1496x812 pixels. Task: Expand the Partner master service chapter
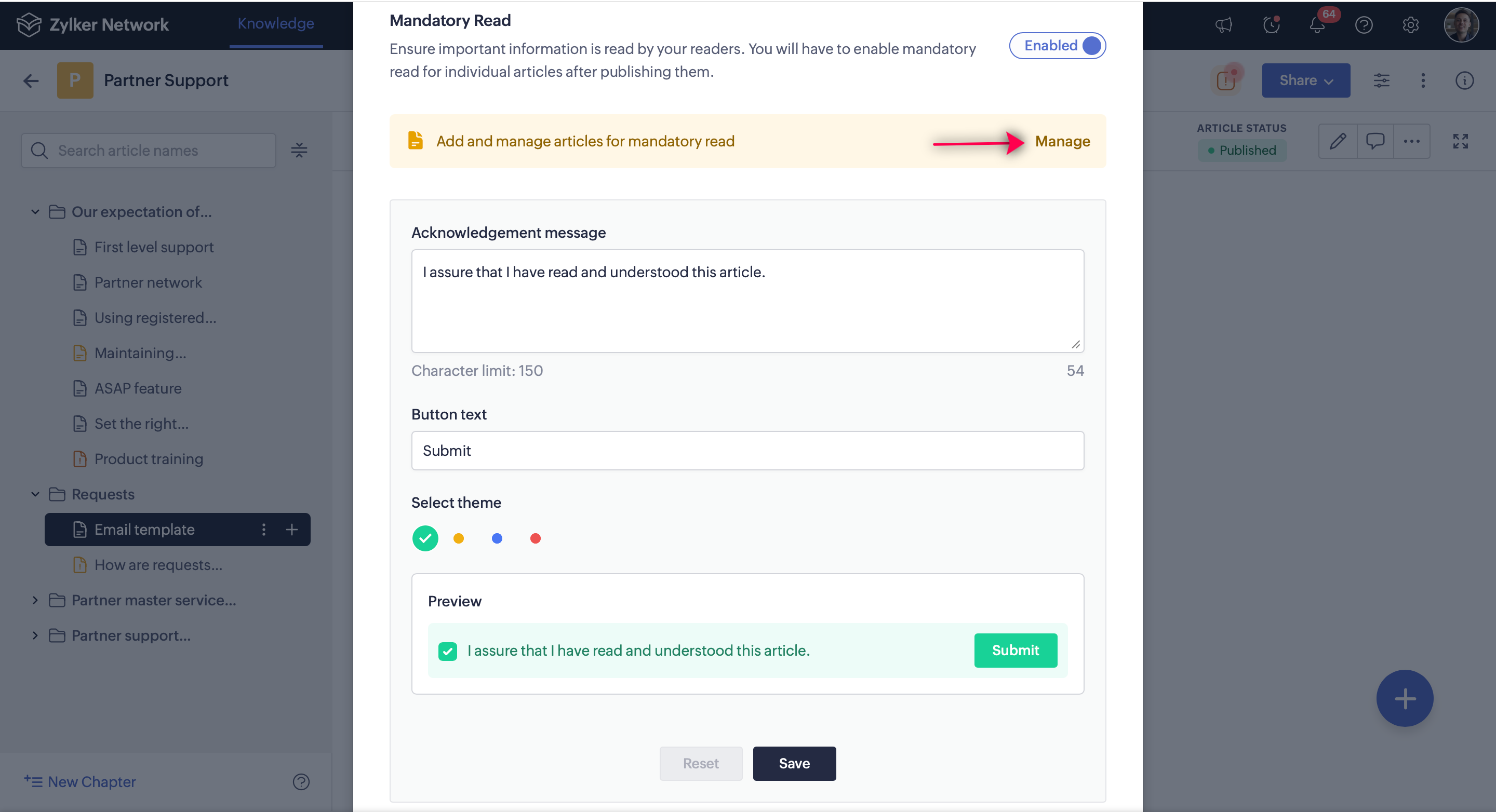35,600
